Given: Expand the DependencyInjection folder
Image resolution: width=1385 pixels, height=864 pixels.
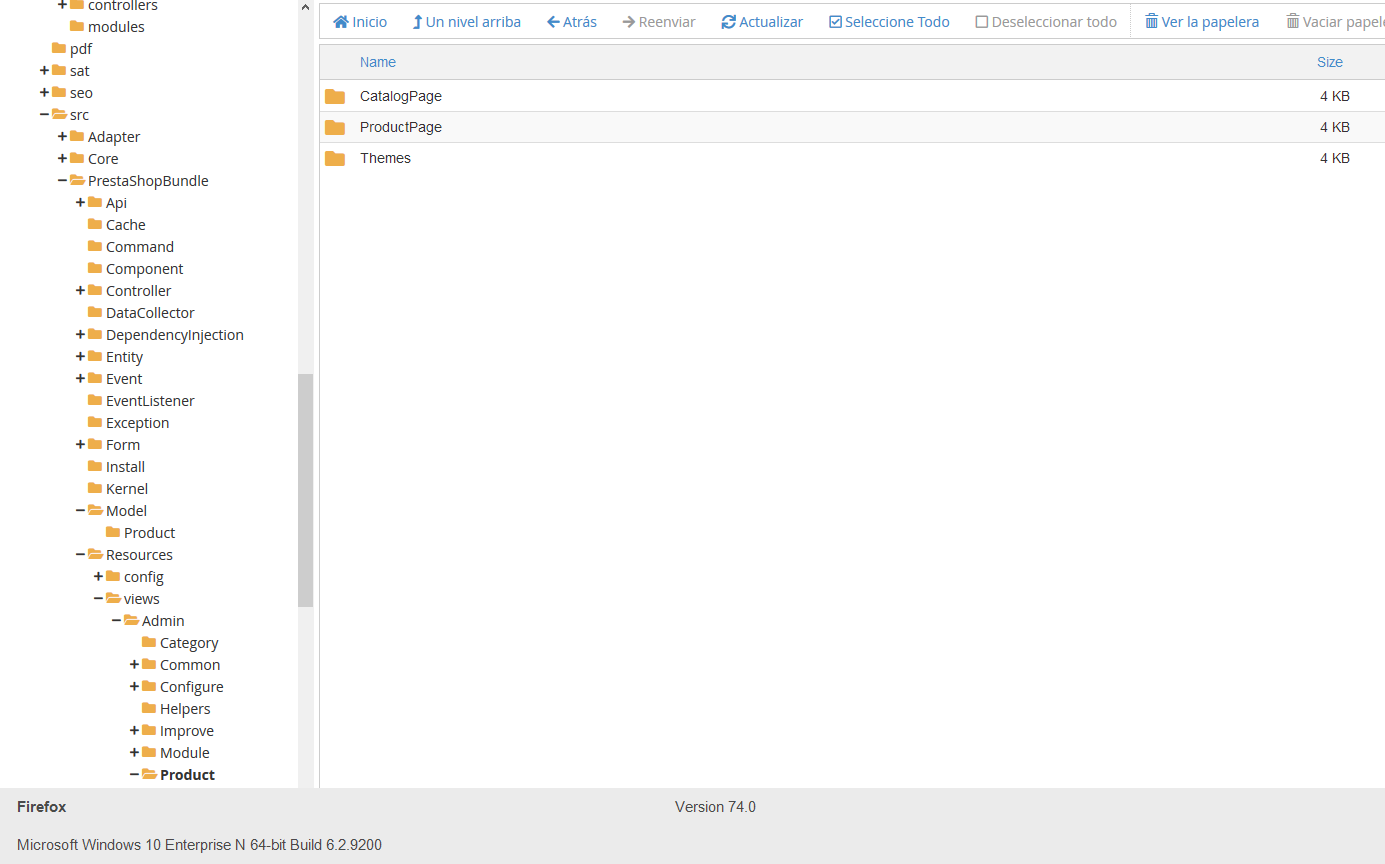Looking at the screenshot, I should (x=80, y=334).
